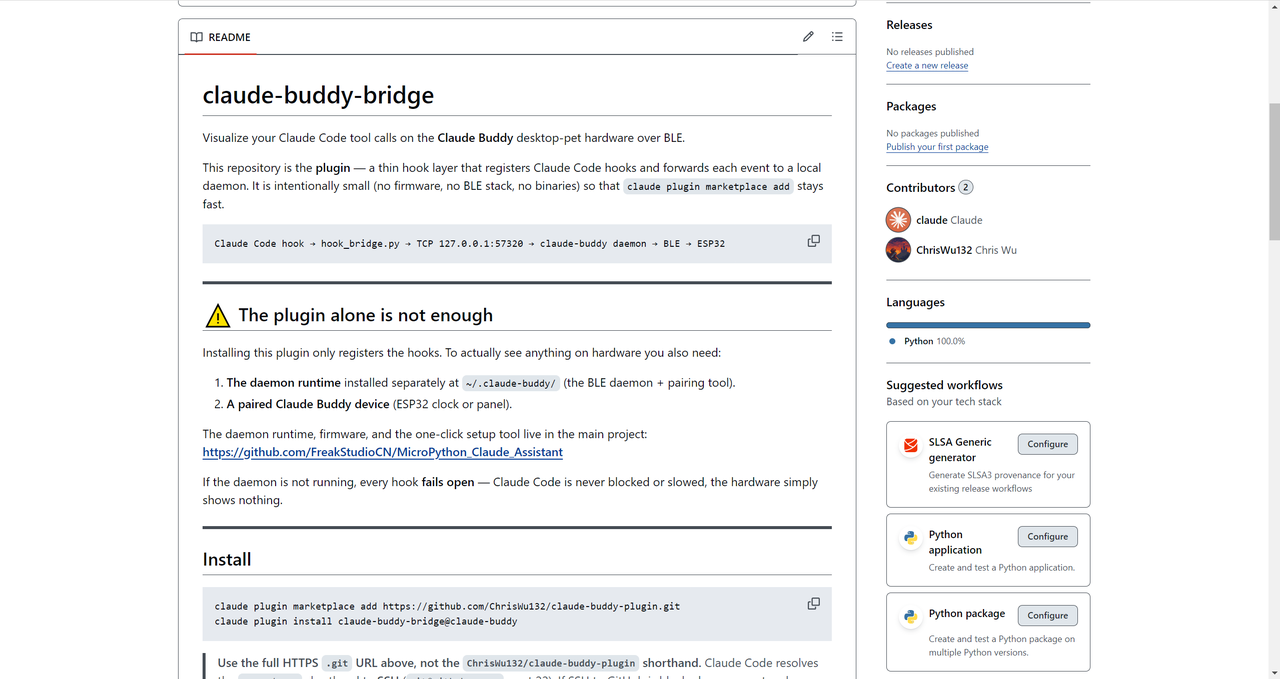
Task: Open the ChrisWu132 contributor profile link
Action: tap(966, 250)
